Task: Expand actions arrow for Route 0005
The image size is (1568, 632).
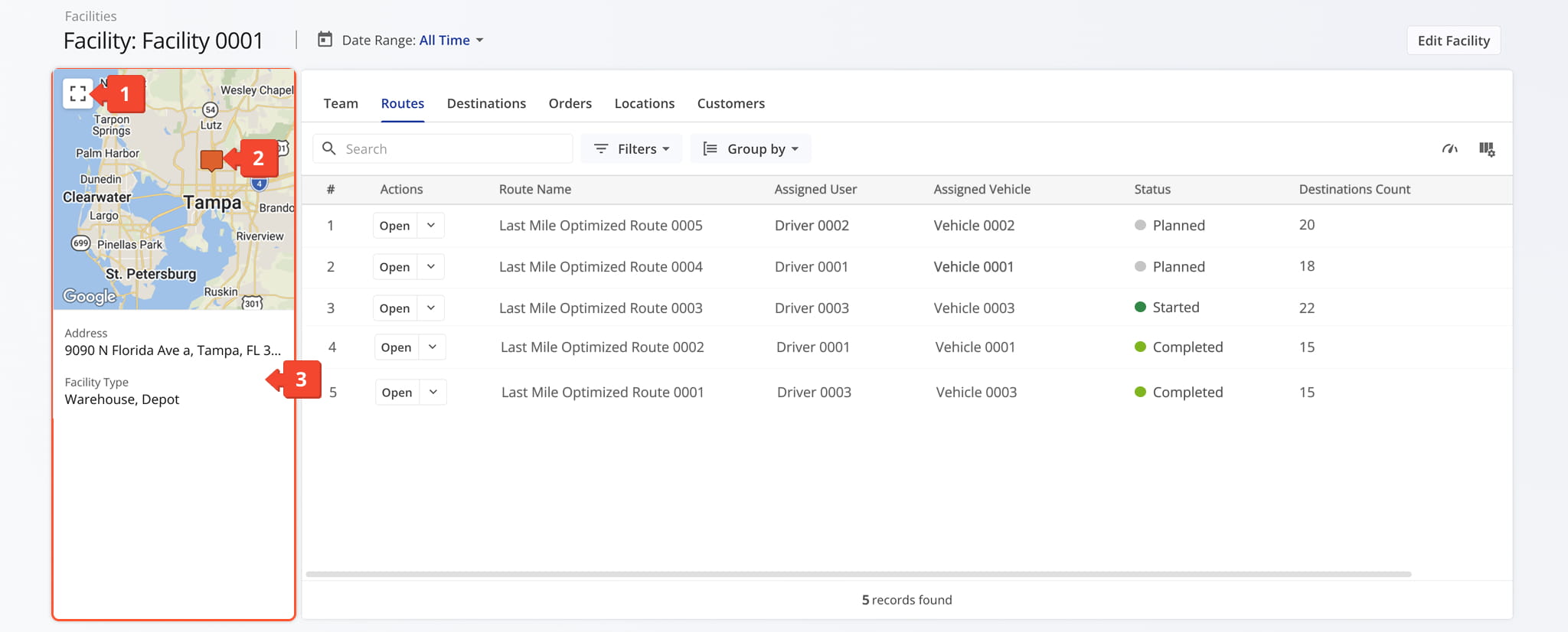Action: point(431,226)
